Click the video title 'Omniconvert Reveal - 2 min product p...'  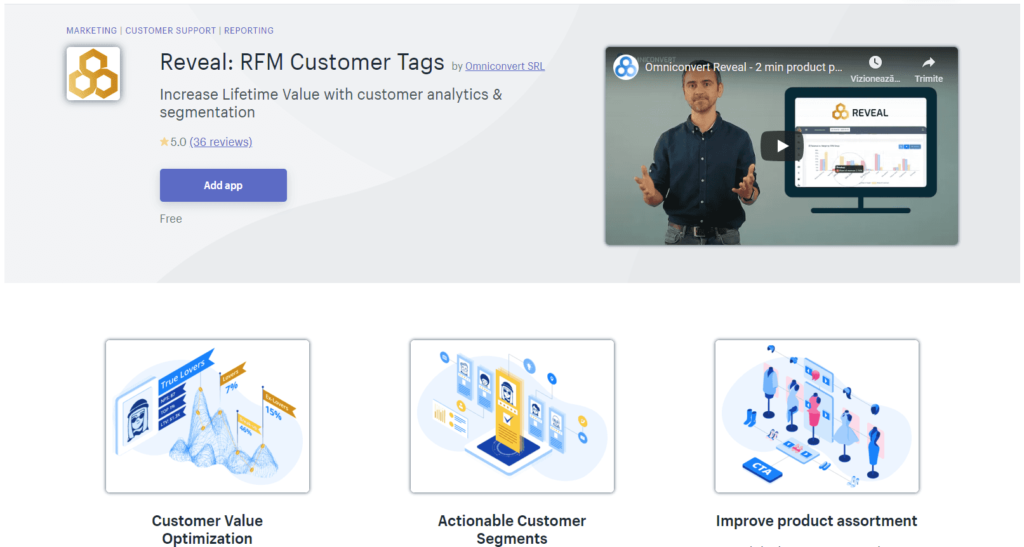(x=743, y=67)
